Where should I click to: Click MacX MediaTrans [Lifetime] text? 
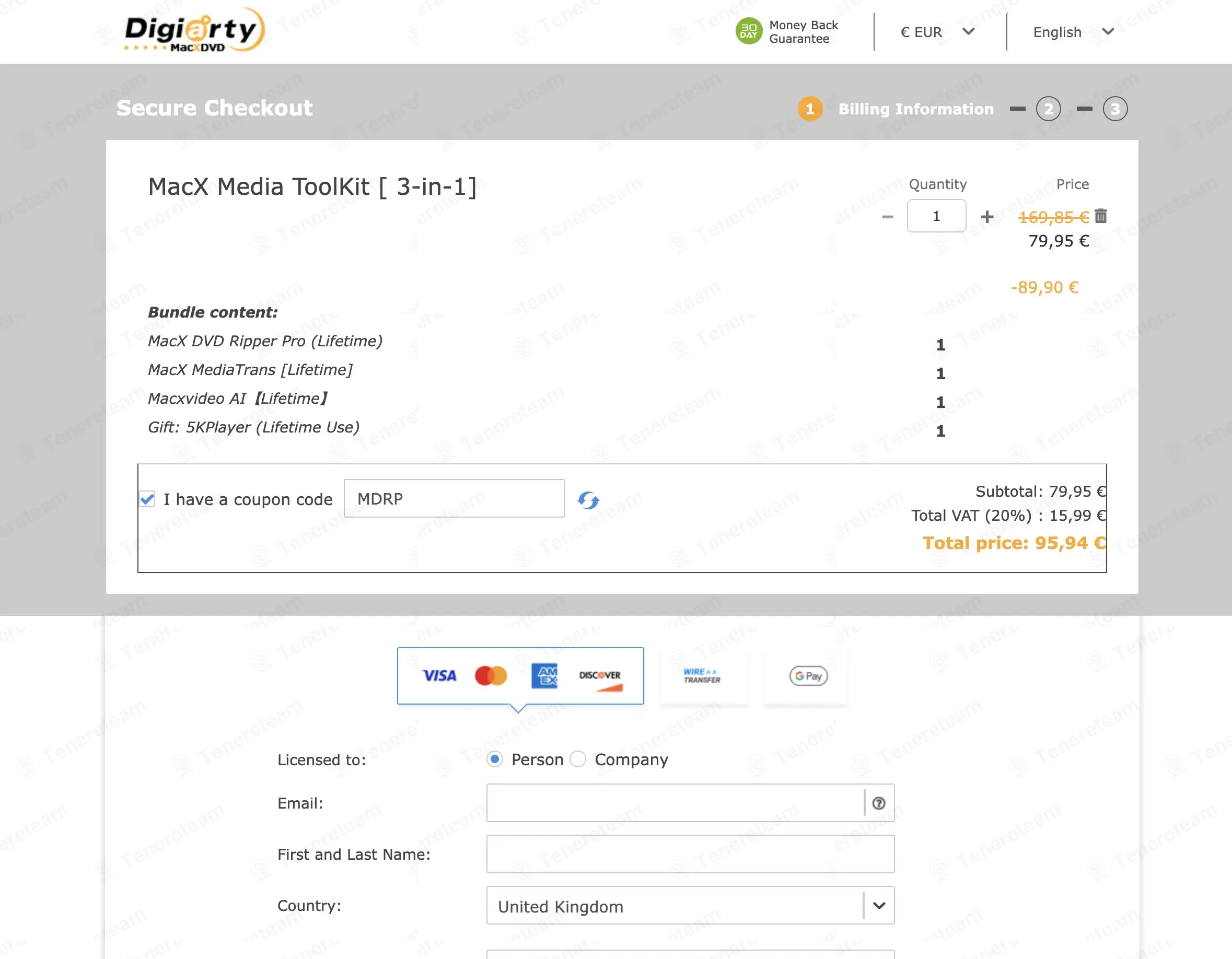pos(250,370)
